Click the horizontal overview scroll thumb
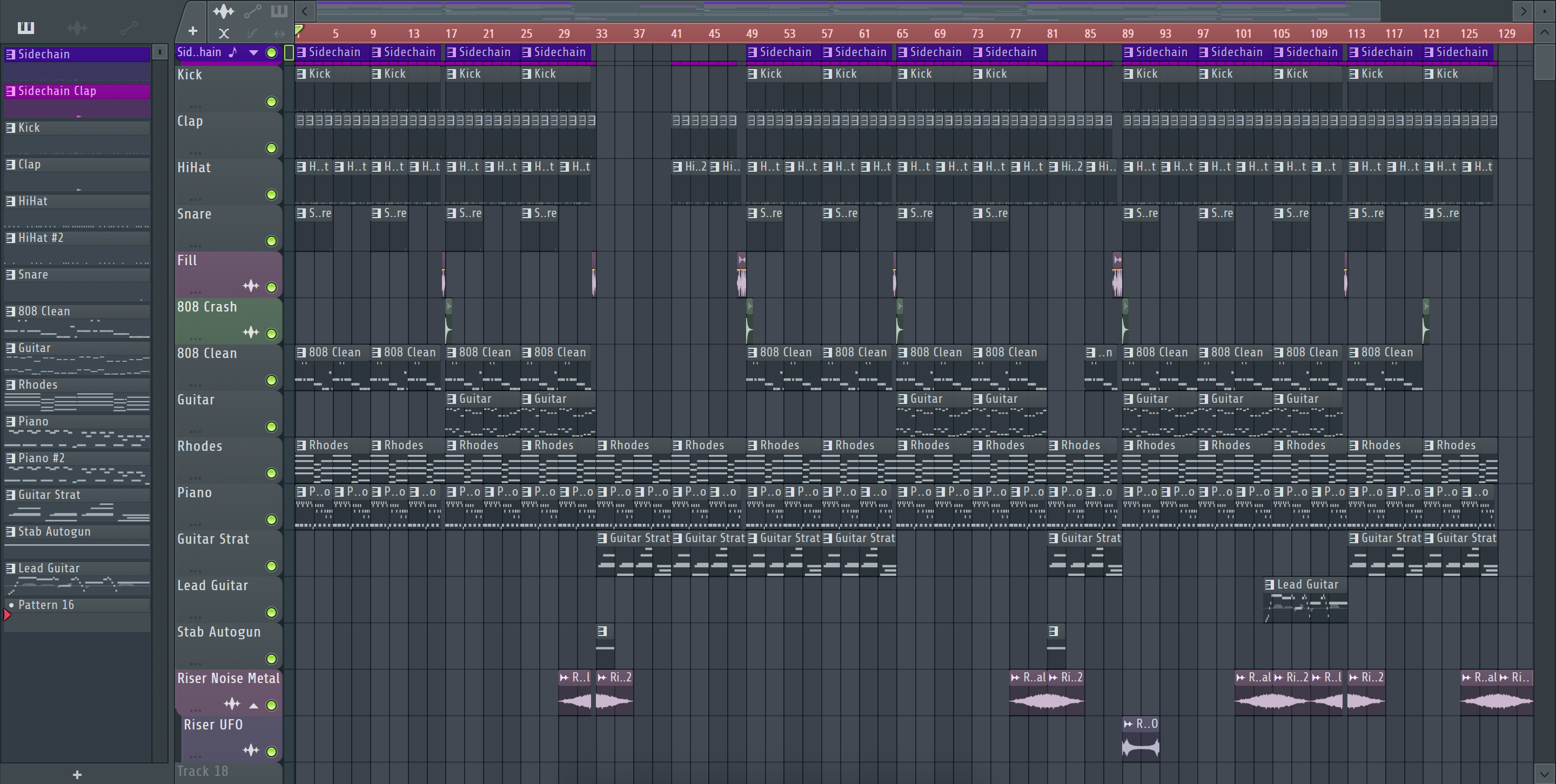The width and height of the screenshot is (1556, 784). [x=848, y=11]
